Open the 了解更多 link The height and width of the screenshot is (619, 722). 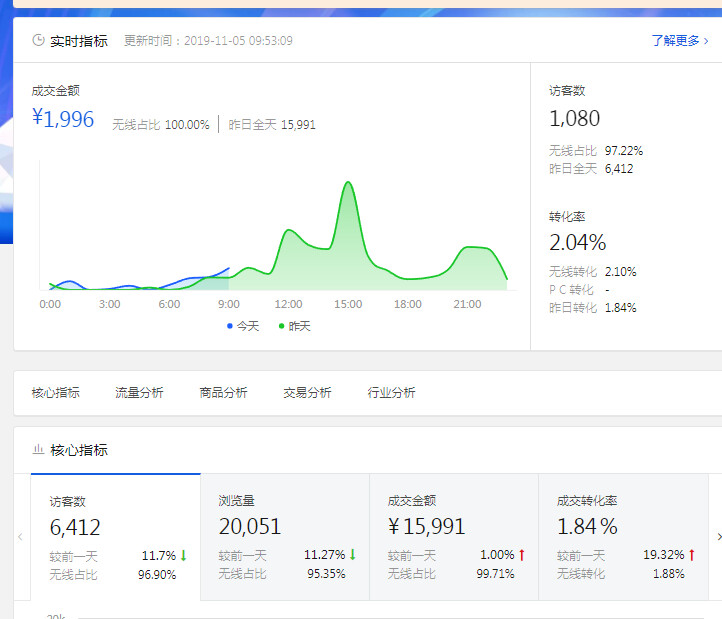(x=679, y=41)
